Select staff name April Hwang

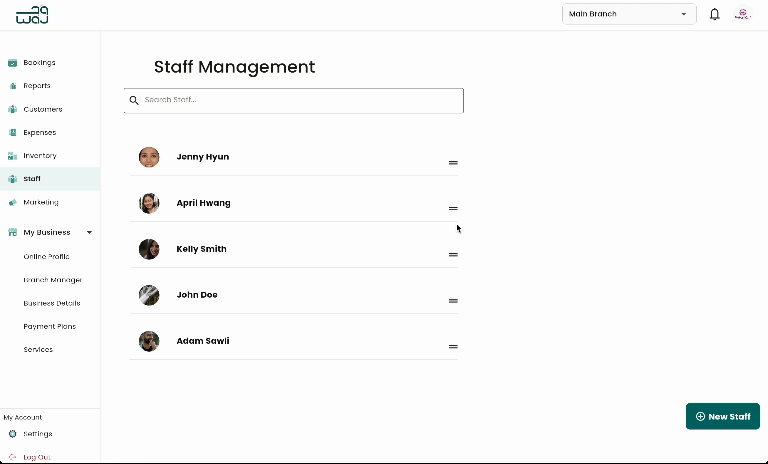(x=203, y=203)
